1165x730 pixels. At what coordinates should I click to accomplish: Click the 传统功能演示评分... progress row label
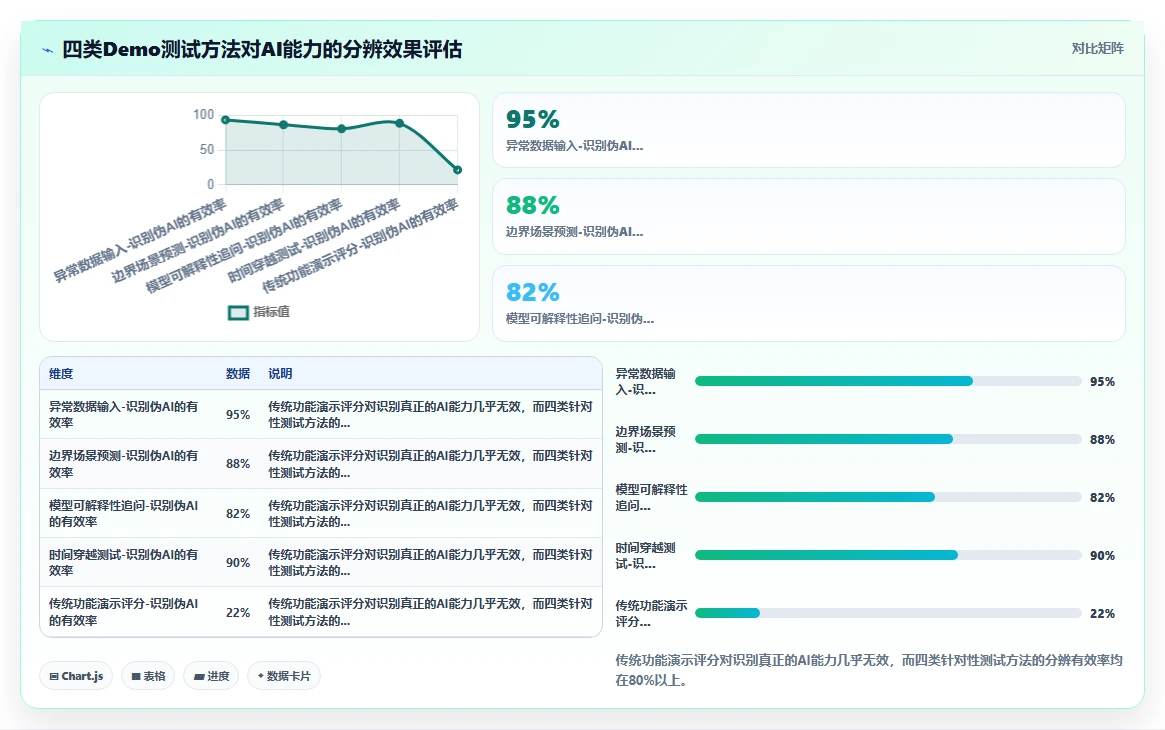click(x=652, y=613)
